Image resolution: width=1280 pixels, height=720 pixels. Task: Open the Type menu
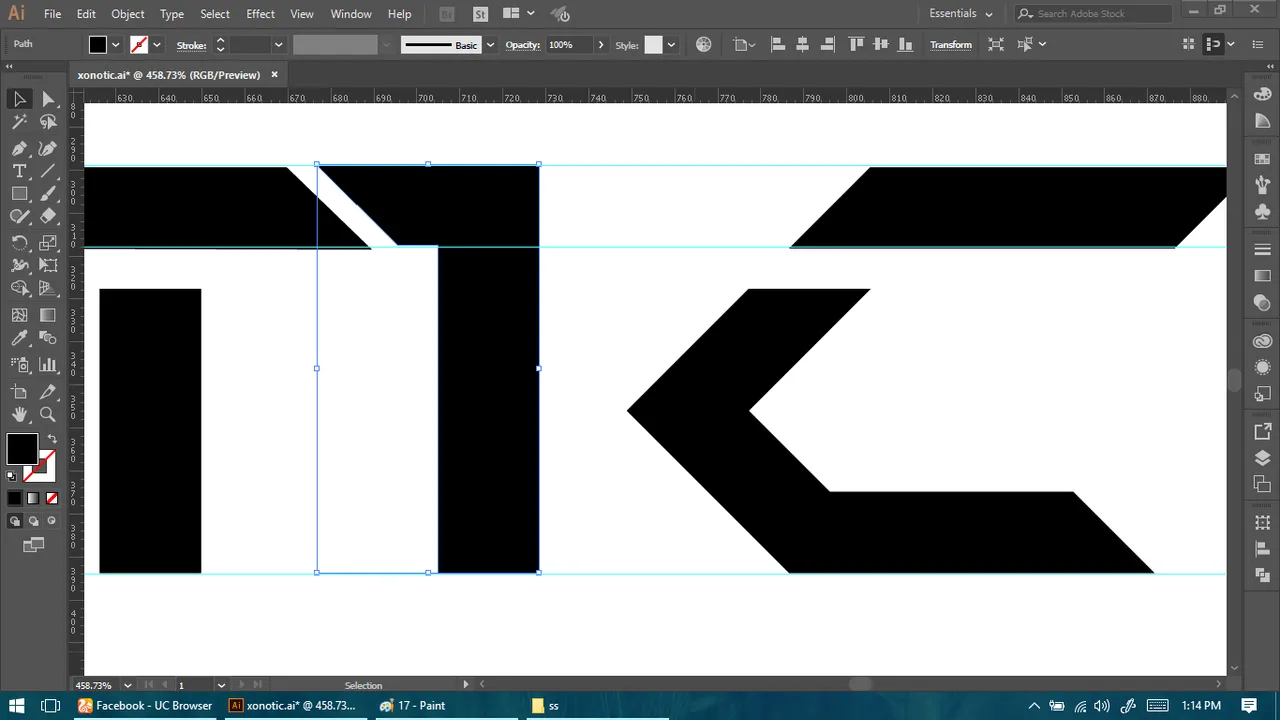pyautogui.click(x=172, y=14)
